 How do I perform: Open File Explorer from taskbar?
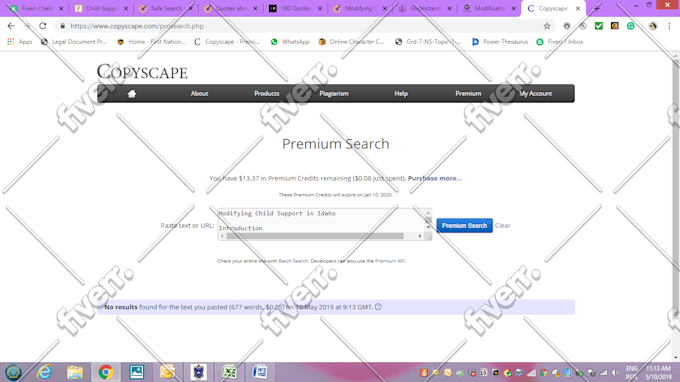75,372
